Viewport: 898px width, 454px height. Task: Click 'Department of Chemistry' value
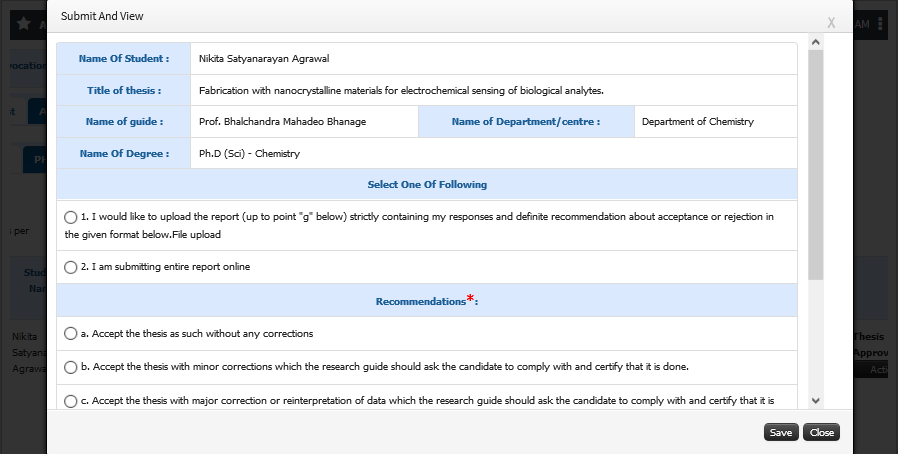698,121
